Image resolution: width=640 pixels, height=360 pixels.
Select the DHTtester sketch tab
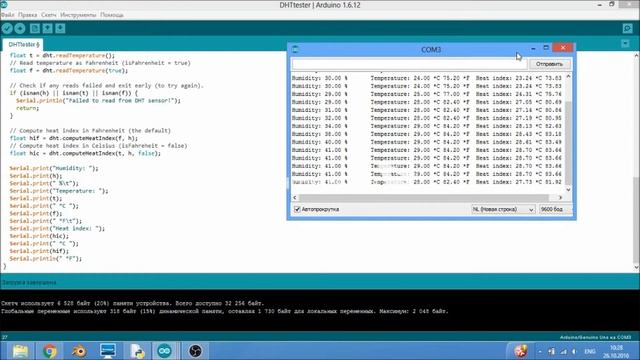click(24, 44)
